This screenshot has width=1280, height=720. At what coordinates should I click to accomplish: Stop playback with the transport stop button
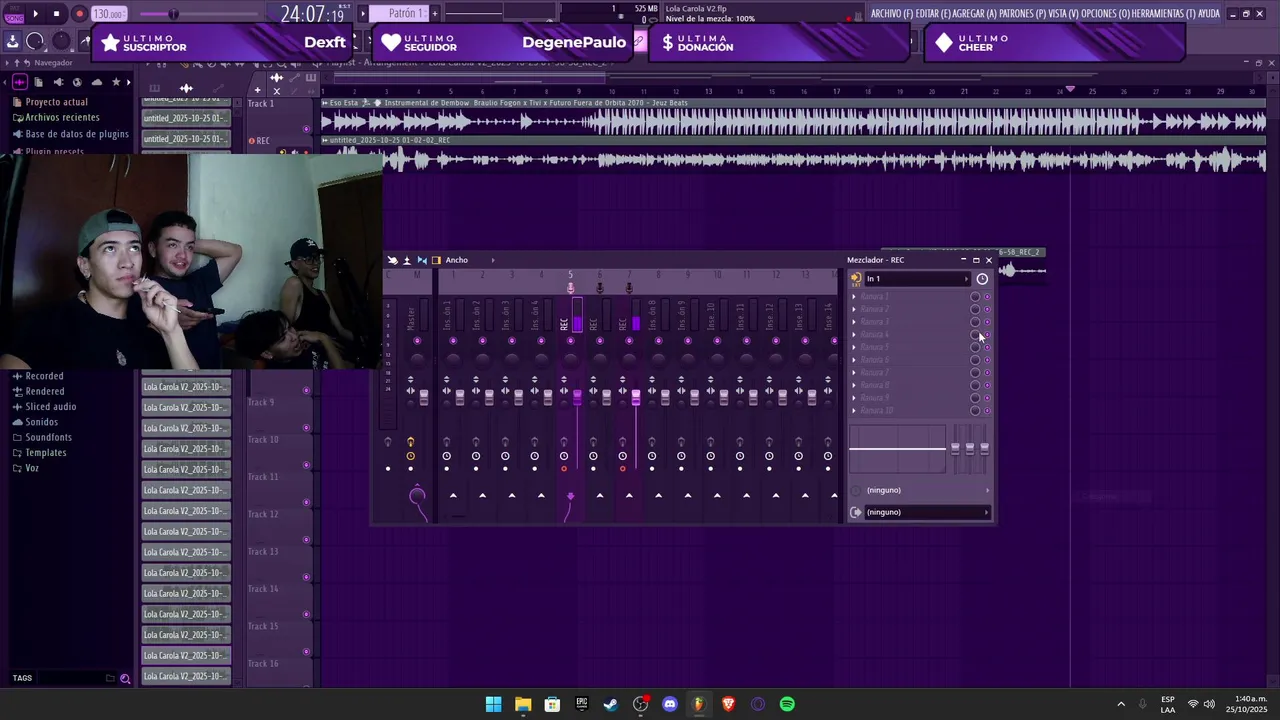pos(56,14)
